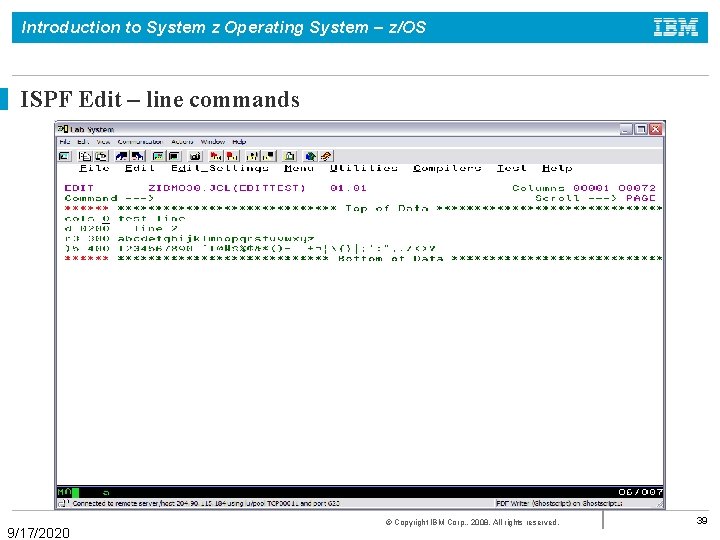The image size is (720, 540).
Task: Click the Copy toolbar icon
Action: [85, 156]
